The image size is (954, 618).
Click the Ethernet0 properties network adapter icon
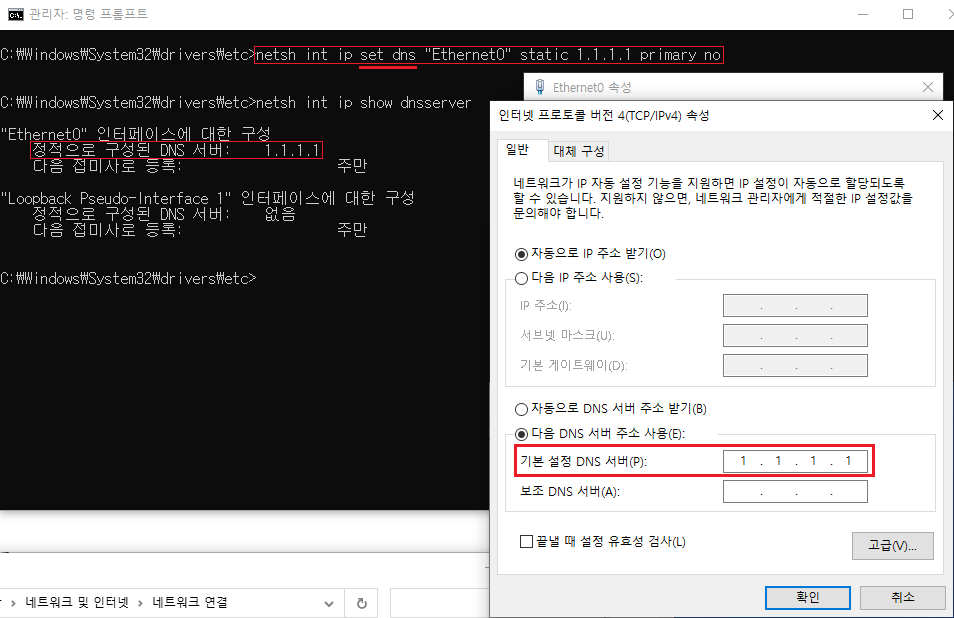point(540,87)
